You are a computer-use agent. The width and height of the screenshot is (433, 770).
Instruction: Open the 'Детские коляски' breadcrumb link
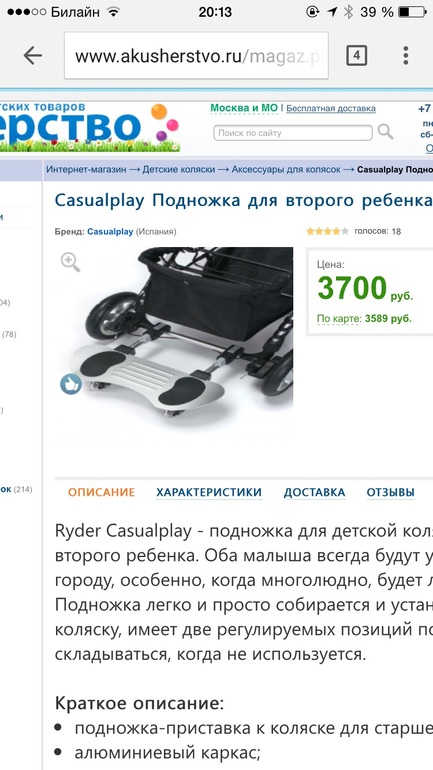tap(179, 169)
